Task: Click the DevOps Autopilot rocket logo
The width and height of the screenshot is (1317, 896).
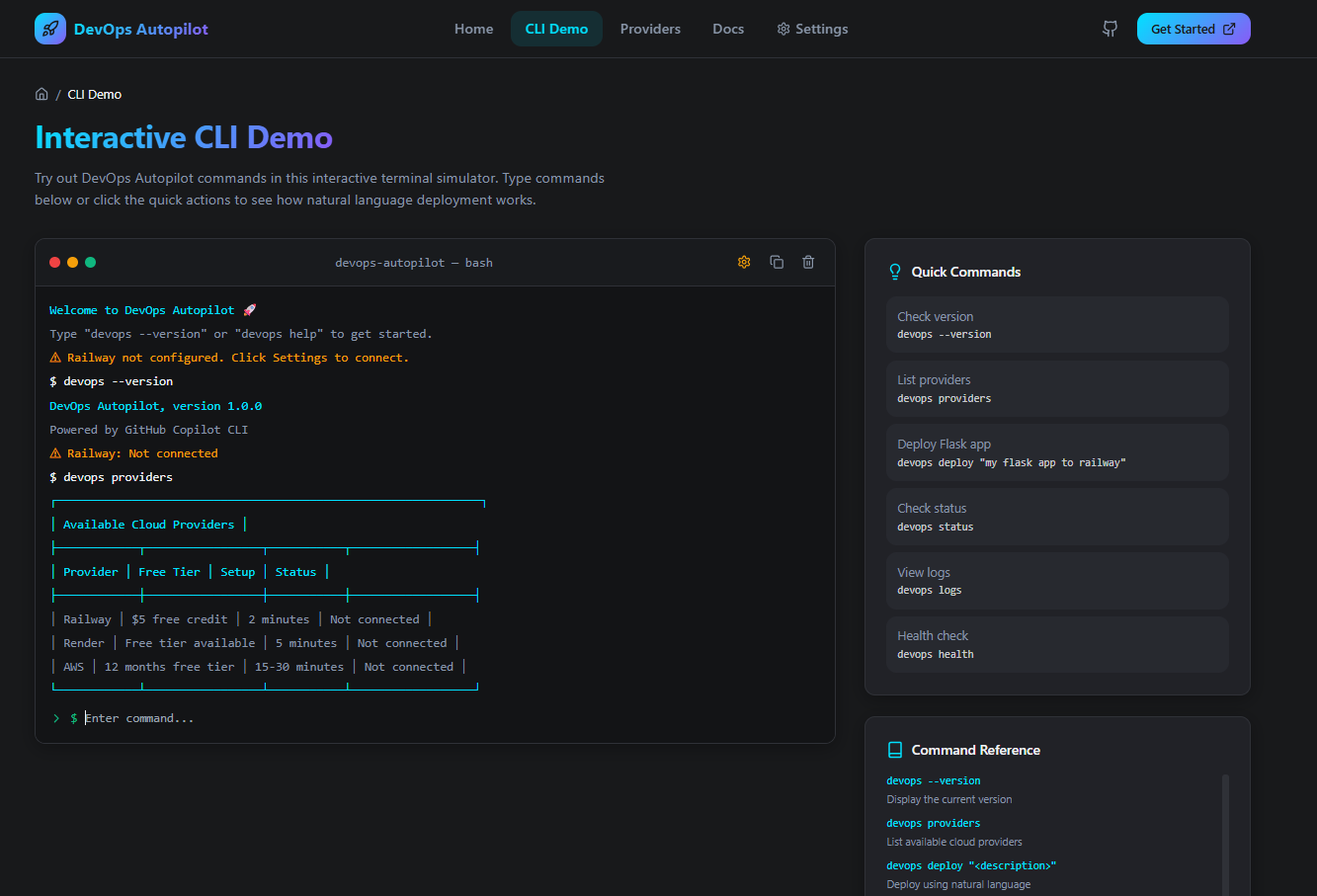Action: [50, 29]
